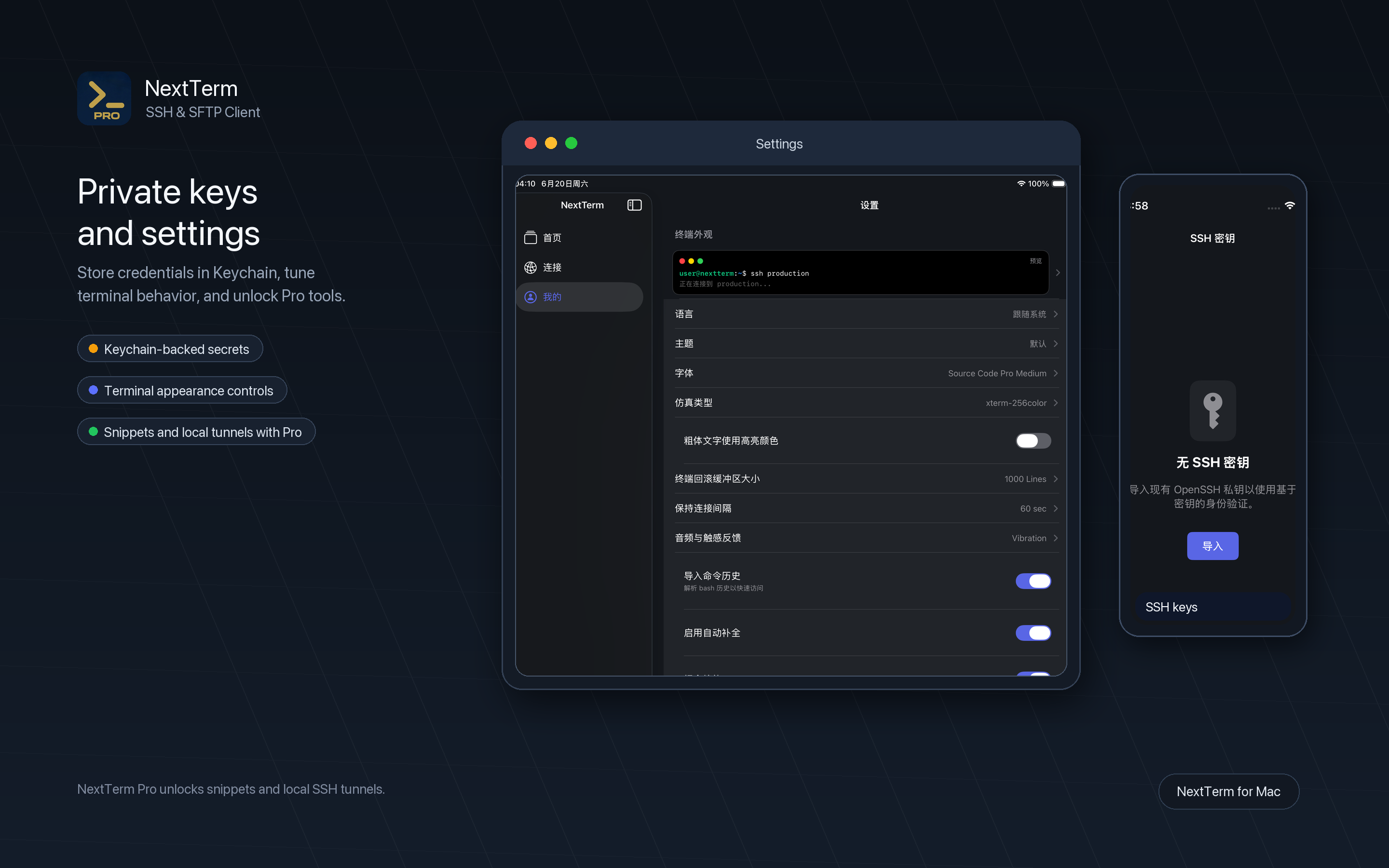Click the 无 SSH 密钥 heading
Image resolution: width=1389 pixels, height=868 pixels.
[x=1212, y=462]
